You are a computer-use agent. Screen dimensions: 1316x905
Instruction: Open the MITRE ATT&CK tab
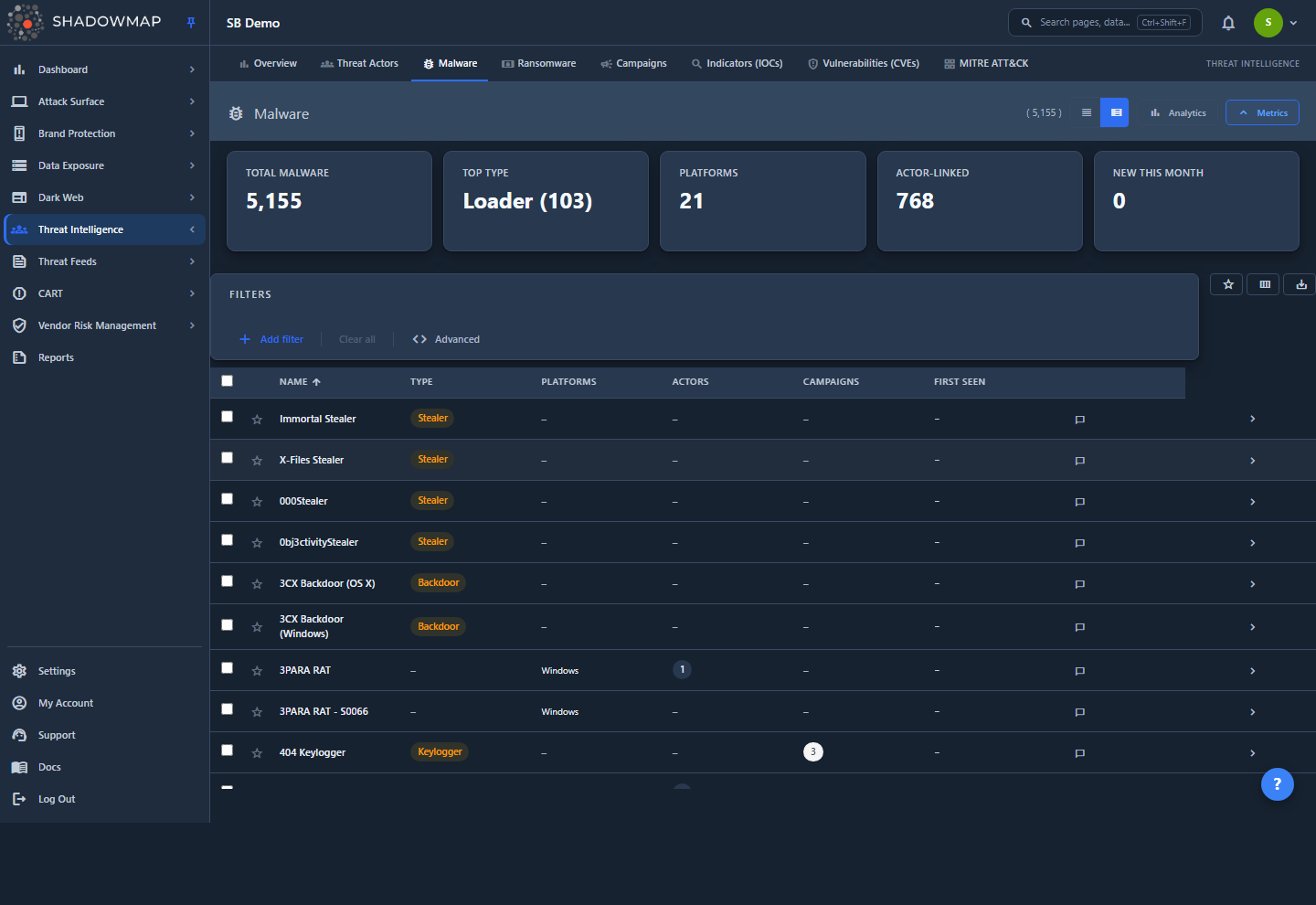pos(986,63)
